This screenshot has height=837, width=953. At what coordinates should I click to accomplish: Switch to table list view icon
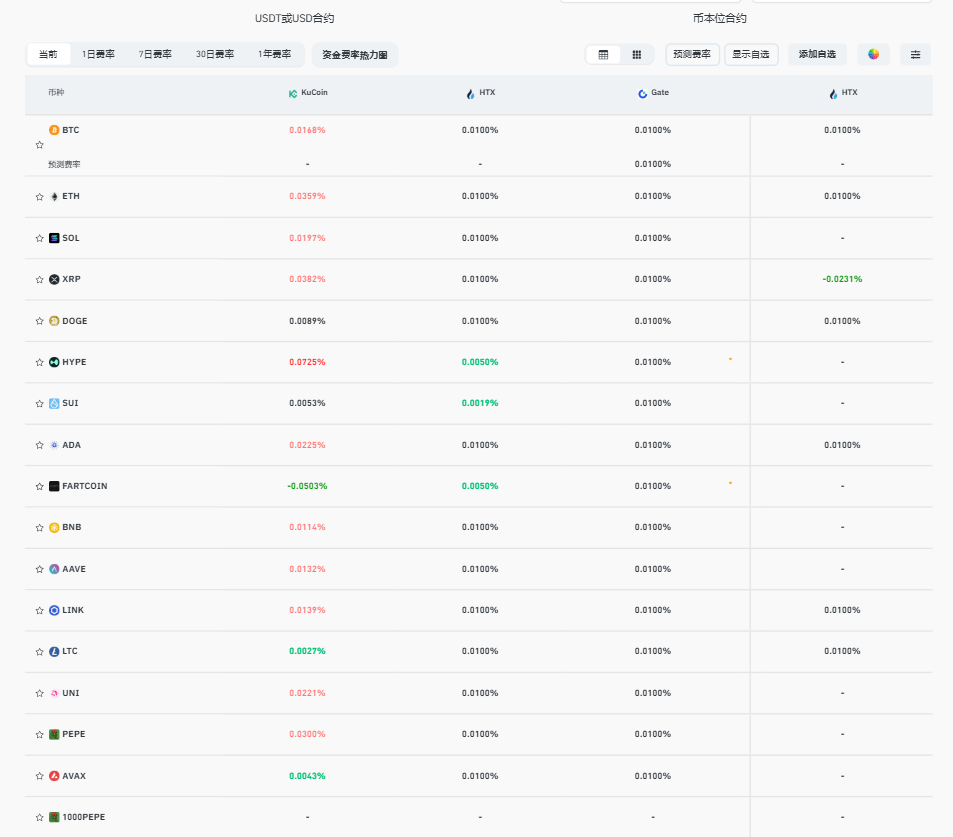tap(603, 55)
